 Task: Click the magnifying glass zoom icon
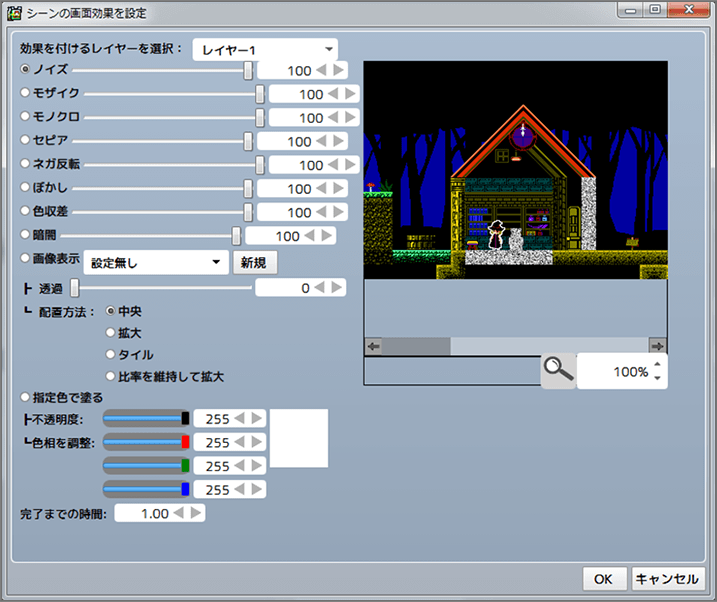[558, 370]
